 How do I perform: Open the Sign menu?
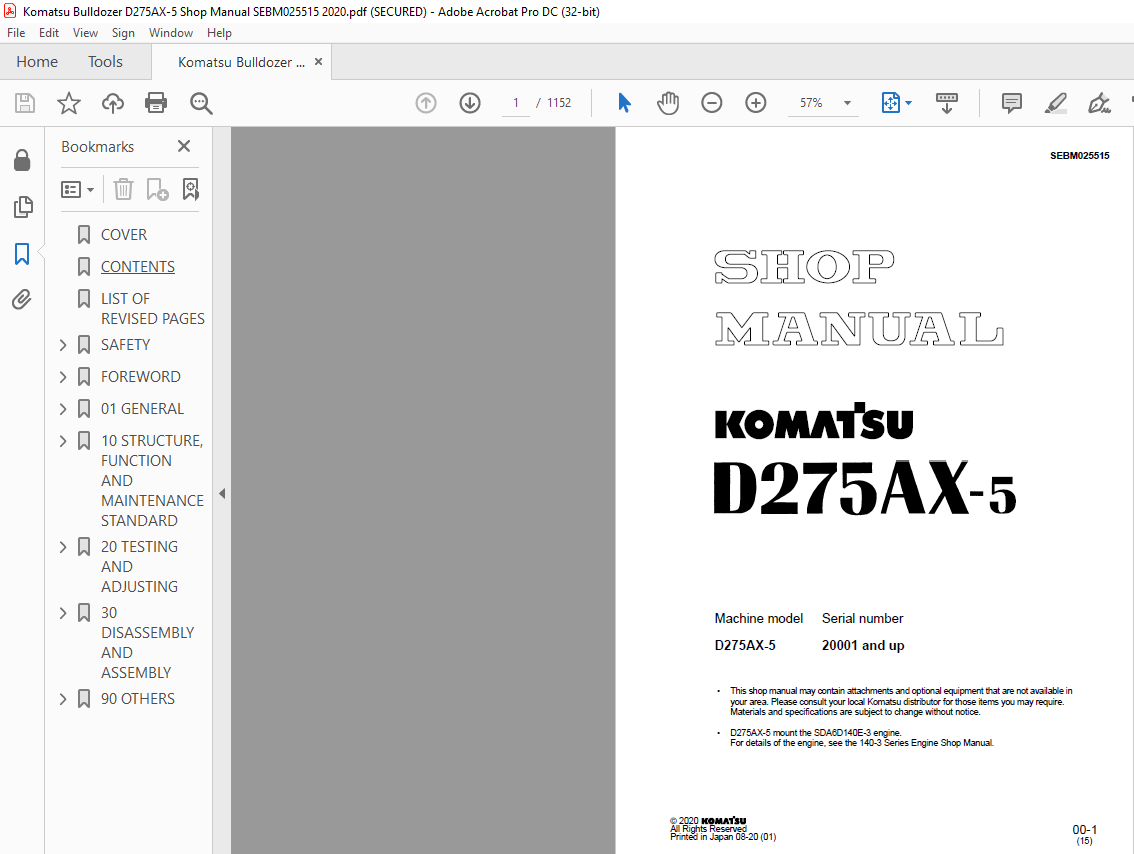tap(123, 33)
